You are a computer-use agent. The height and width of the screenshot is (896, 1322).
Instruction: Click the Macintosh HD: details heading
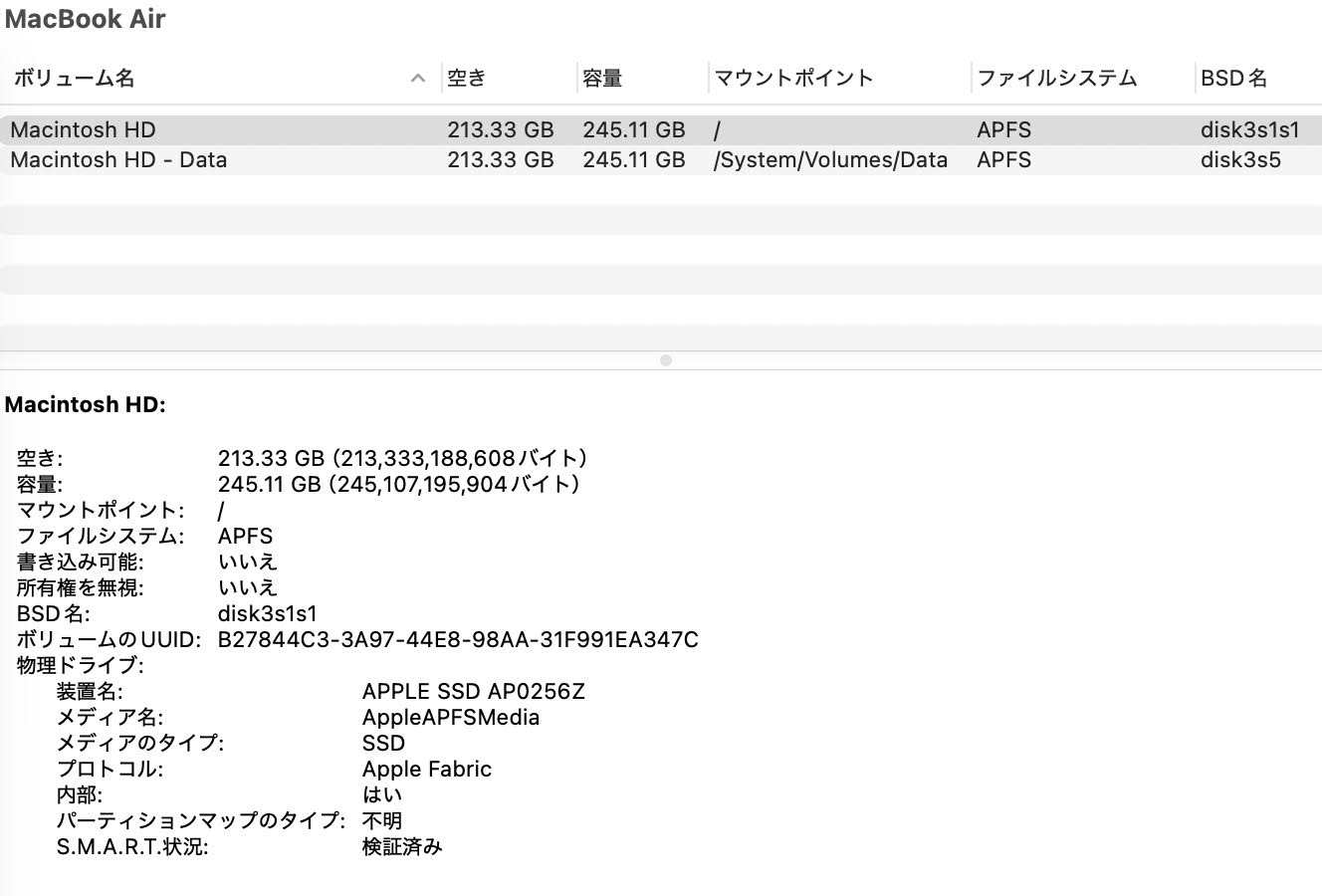point(85,404)
